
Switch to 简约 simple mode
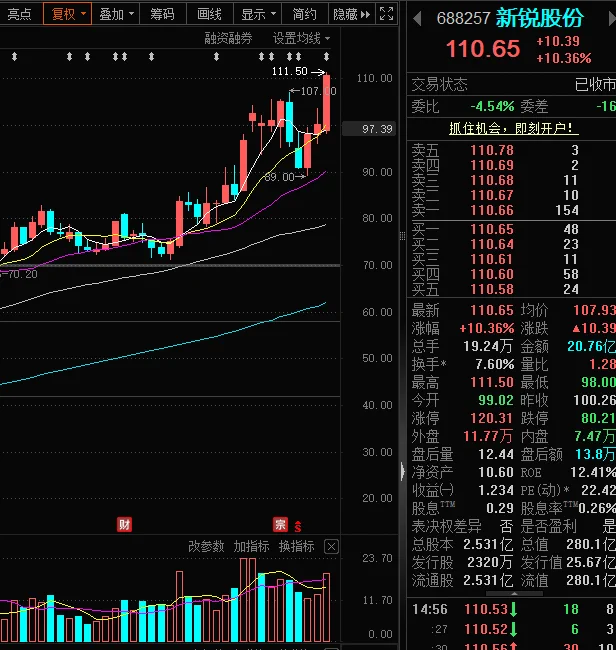[305, 14]
